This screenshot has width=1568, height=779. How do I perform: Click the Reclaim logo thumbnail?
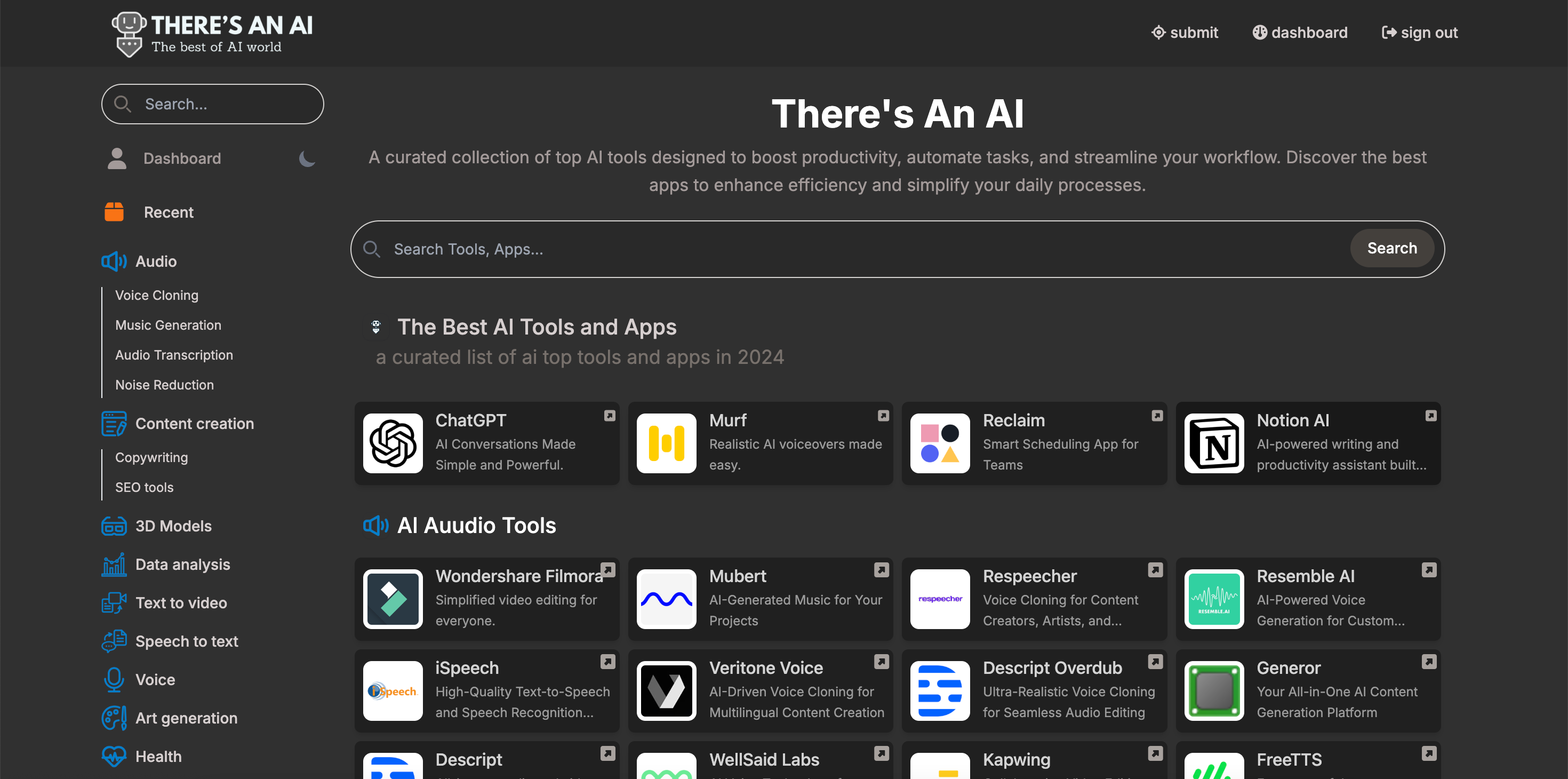point(940,443)
